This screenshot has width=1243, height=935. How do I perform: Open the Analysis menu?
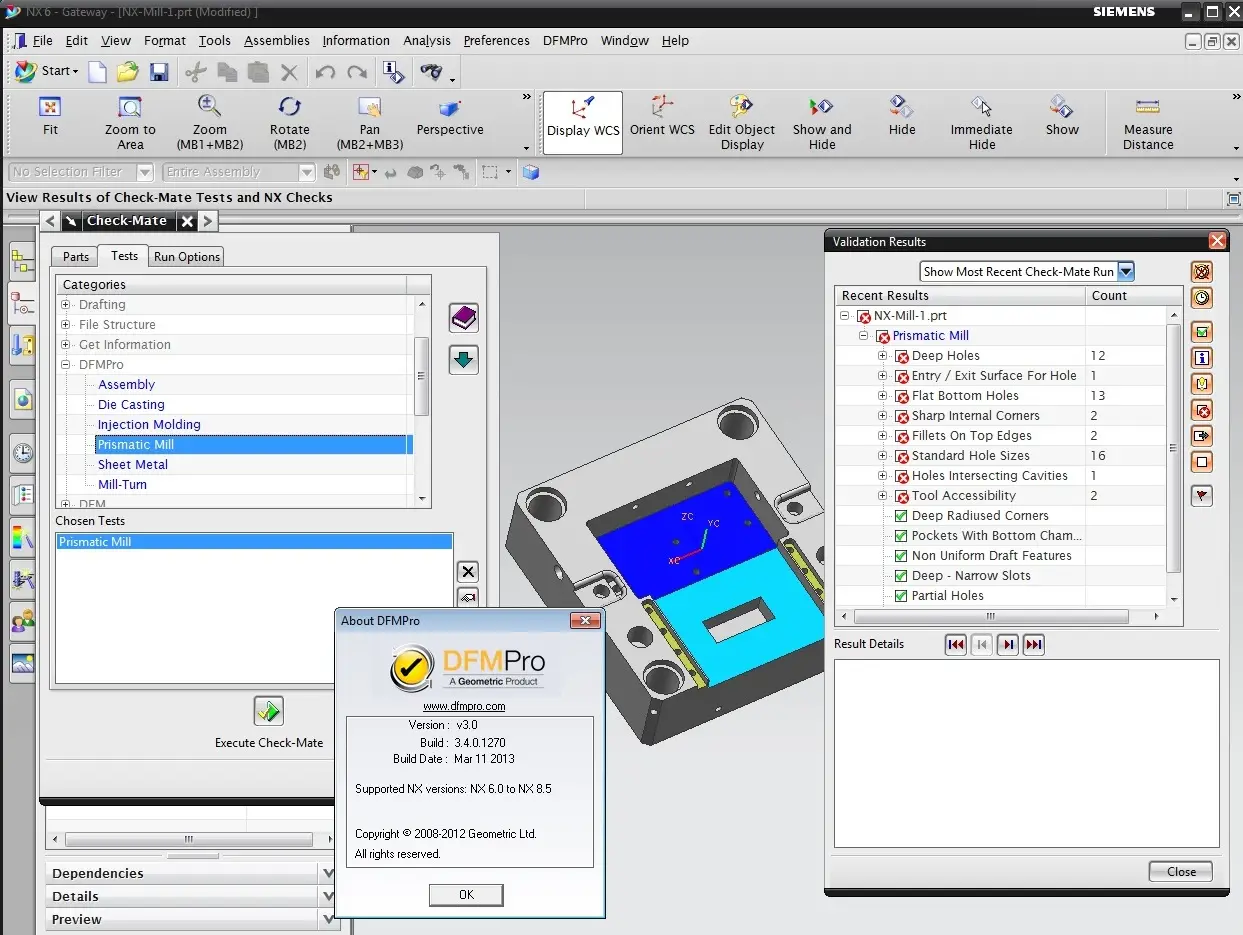pyautogui.click(x=427, y=41)
